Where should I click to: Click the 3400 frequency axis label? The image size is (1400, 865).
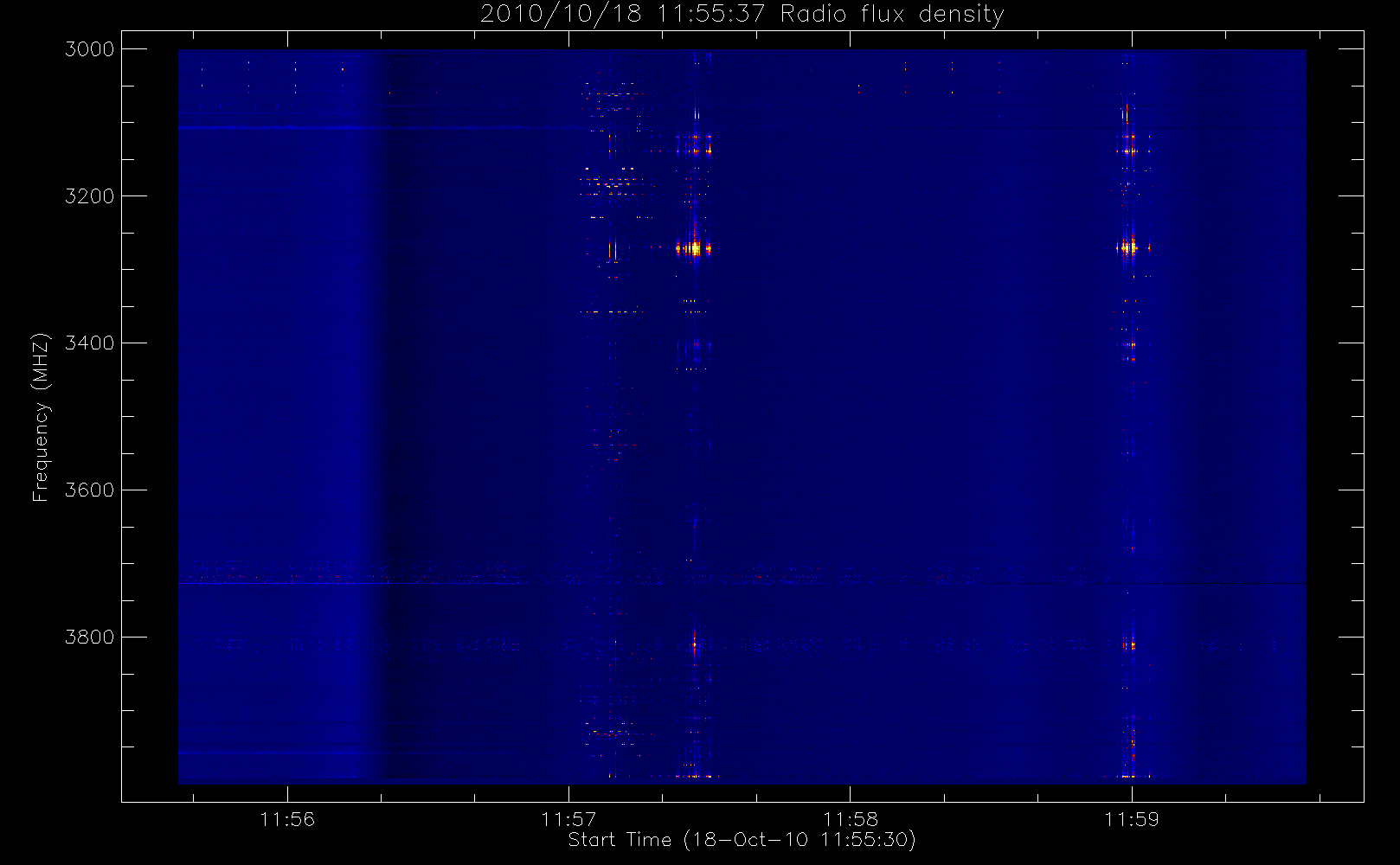tap(89, 343)
